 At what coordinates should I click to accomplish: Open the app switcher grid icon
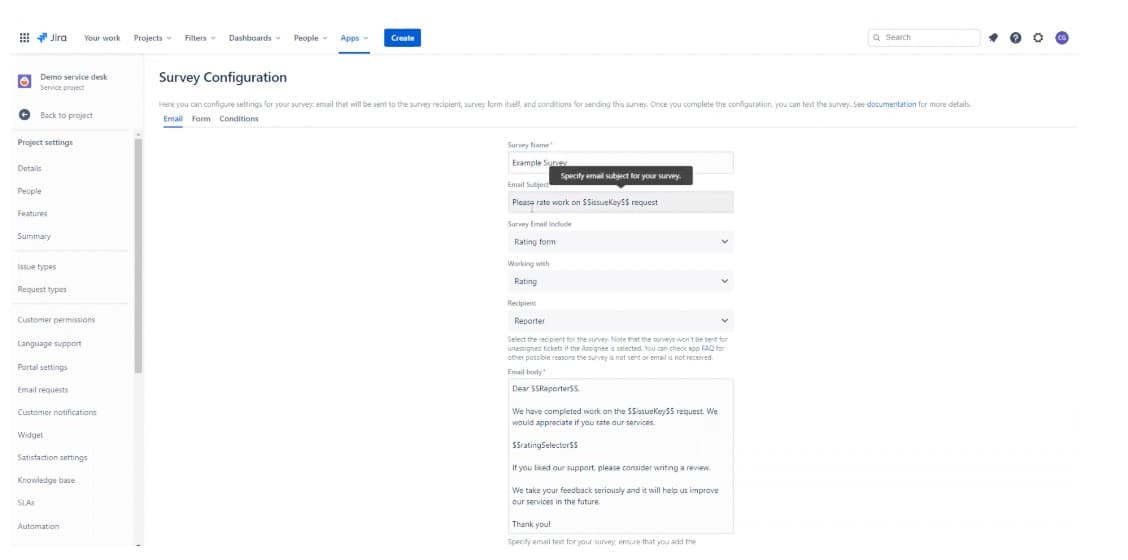coord(24,38)
